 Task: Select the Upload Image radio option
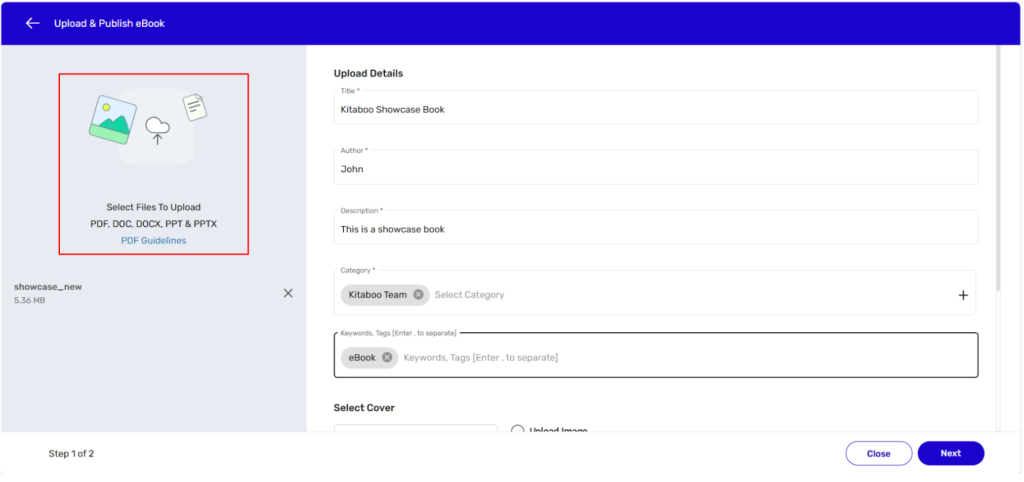[518, 430]
